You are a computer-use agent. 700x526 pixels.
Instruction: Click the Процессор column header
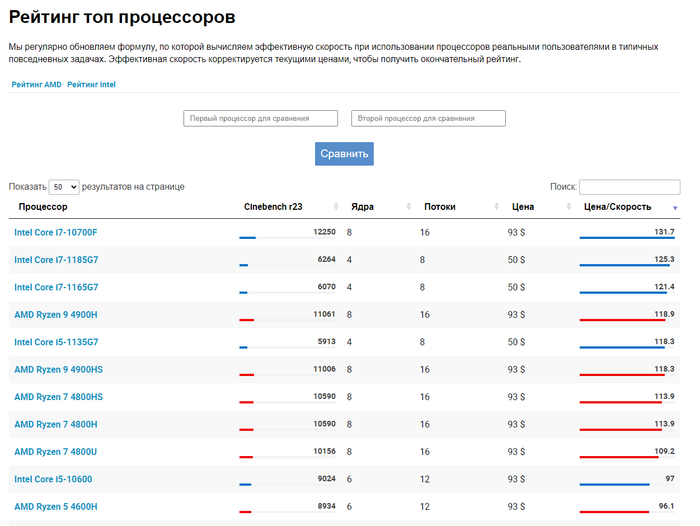coord(43,207)
